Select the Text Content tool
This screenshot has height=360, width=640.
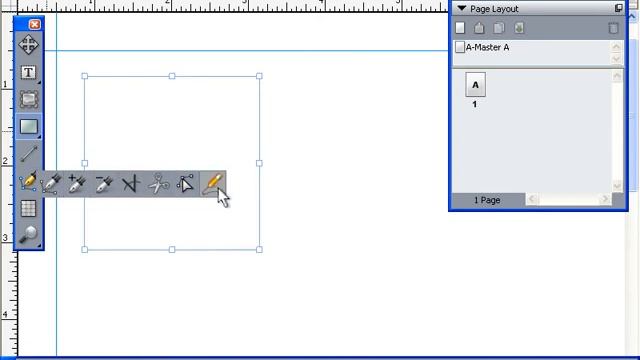[x=29, y=73]
